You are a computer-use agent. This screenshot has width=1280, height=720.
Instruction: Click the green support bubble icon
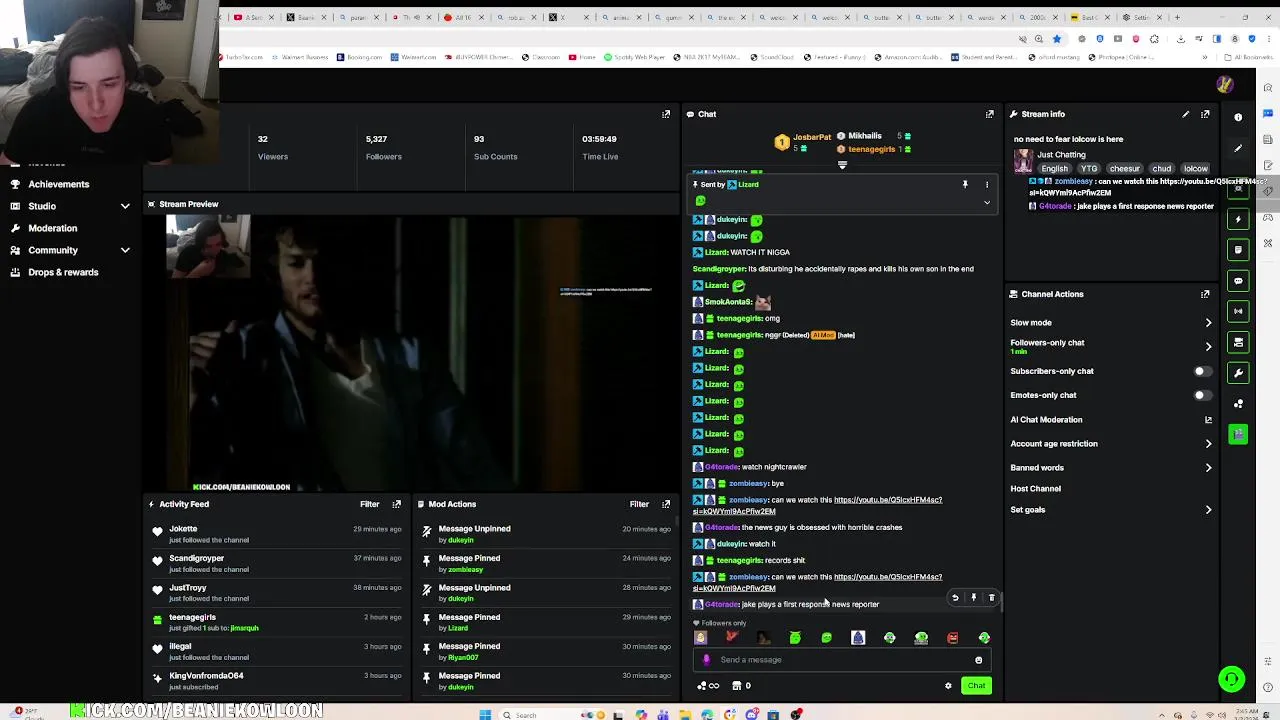[1232, 679]
